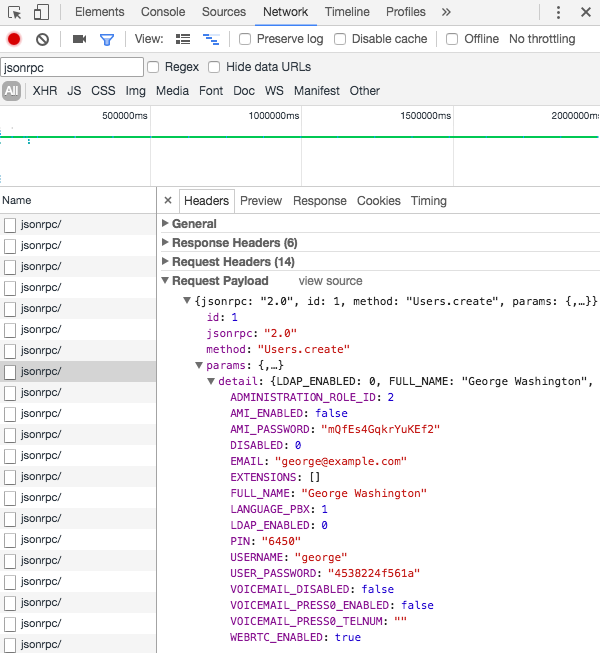Capture screenshots with camera icon
600x653 pixels.
[79, 39]
